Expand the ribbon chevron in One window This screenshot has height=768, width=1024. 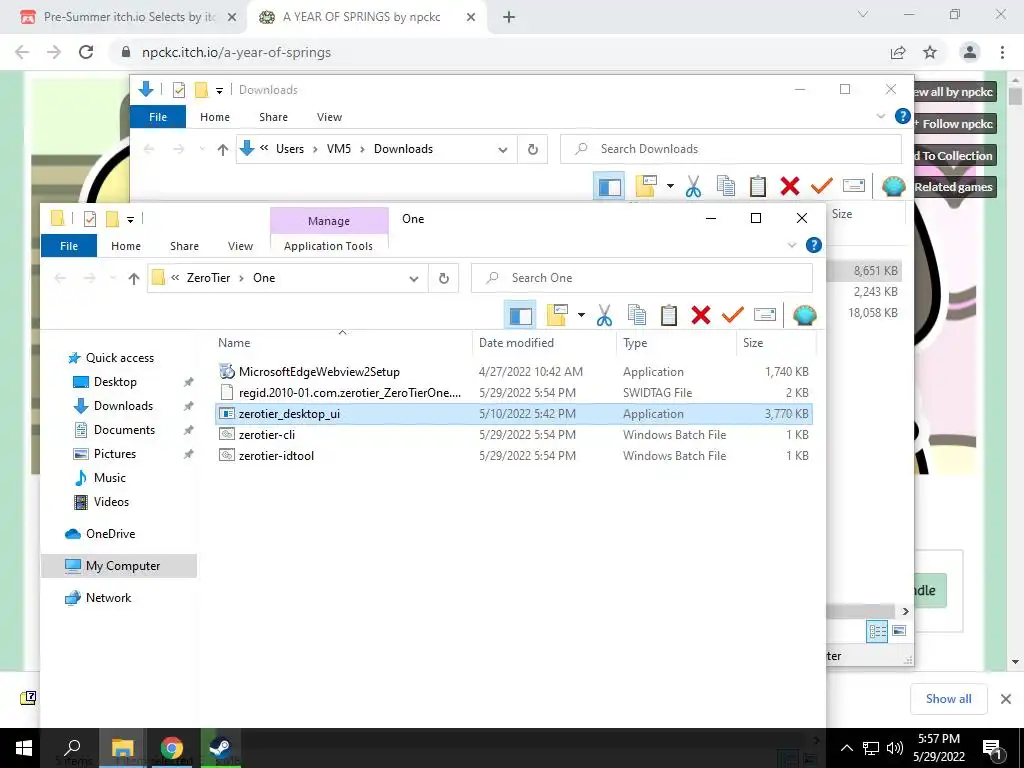(792, 245)
